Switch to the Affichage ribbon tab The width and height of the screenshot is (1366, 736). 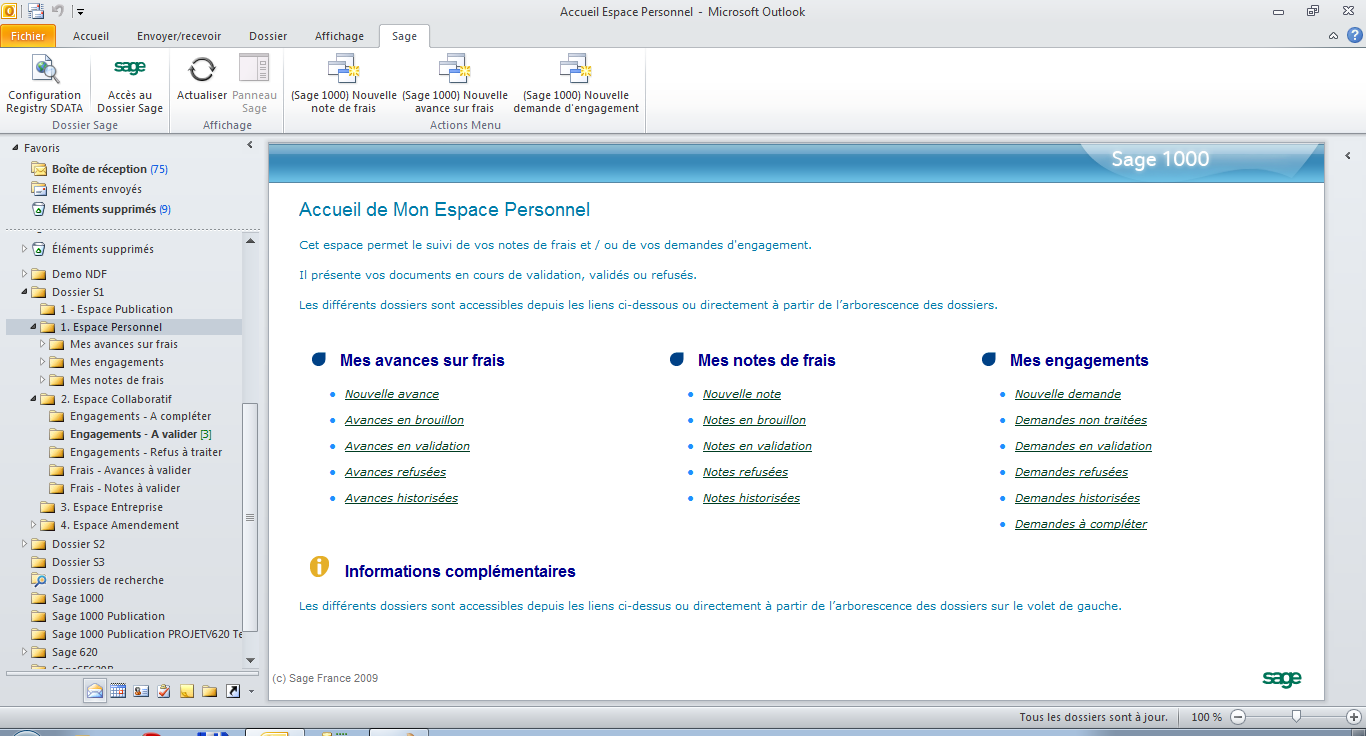click(340, 36)
